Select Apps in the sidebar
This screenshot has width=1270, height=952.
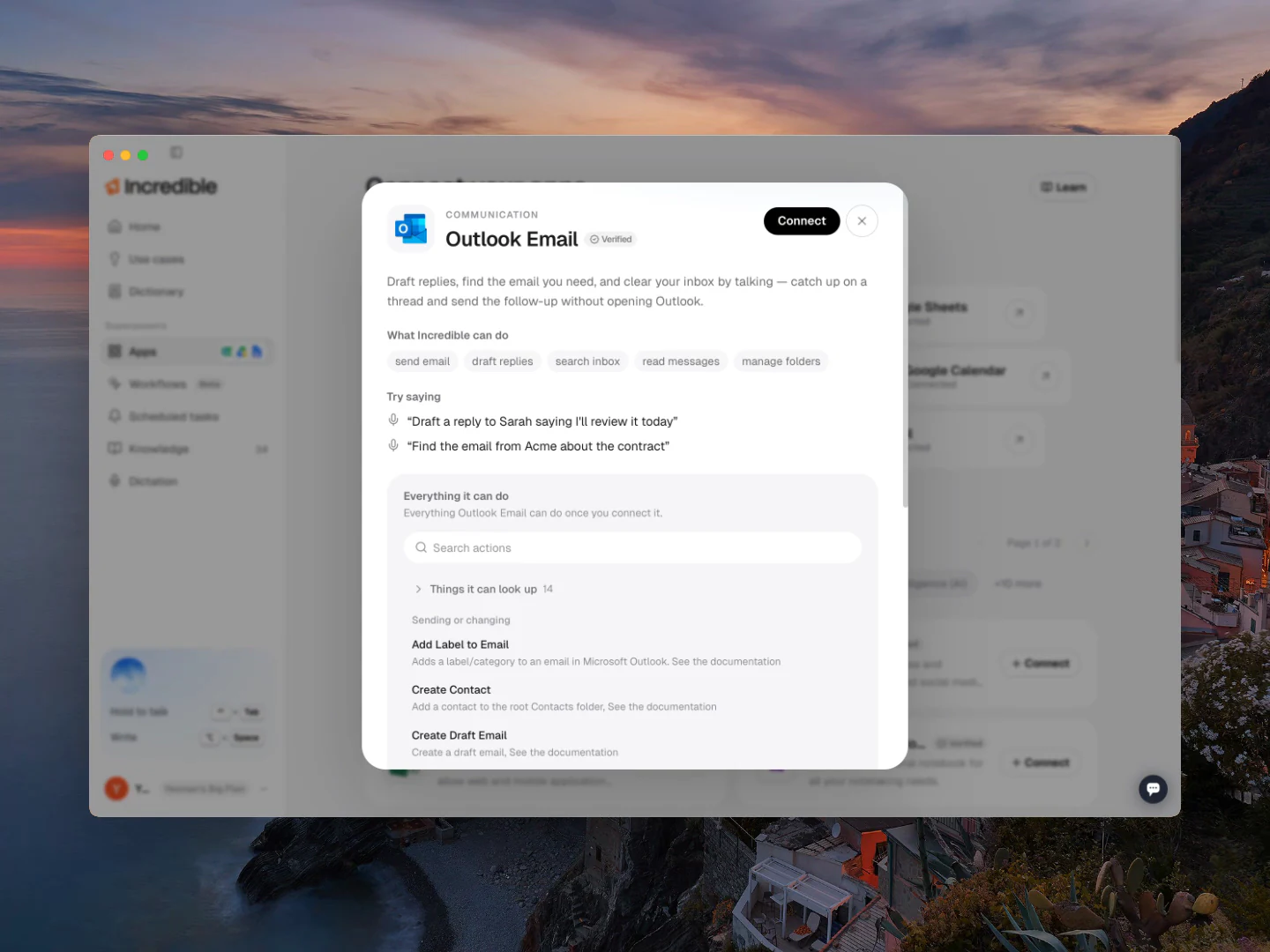point(188,352)
